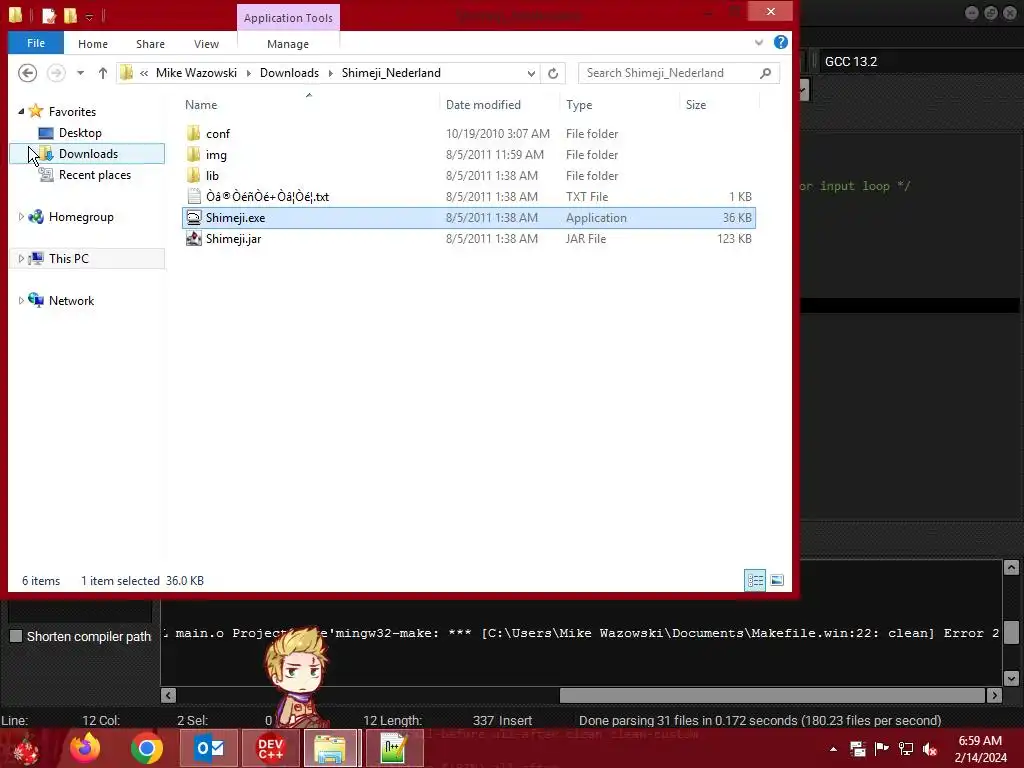Screen dimensions: 1024x768
Task: Click the muted speaker volume tray icon
Action: click(x=930, y=749)
